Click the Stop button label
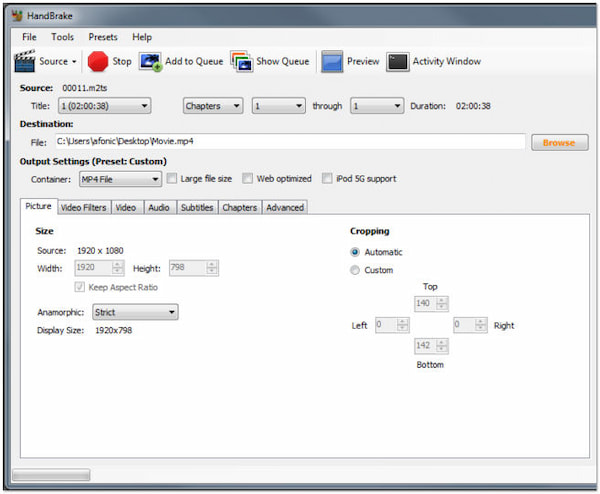The width and height of the screenshot is (600, 494). point(122,61)
